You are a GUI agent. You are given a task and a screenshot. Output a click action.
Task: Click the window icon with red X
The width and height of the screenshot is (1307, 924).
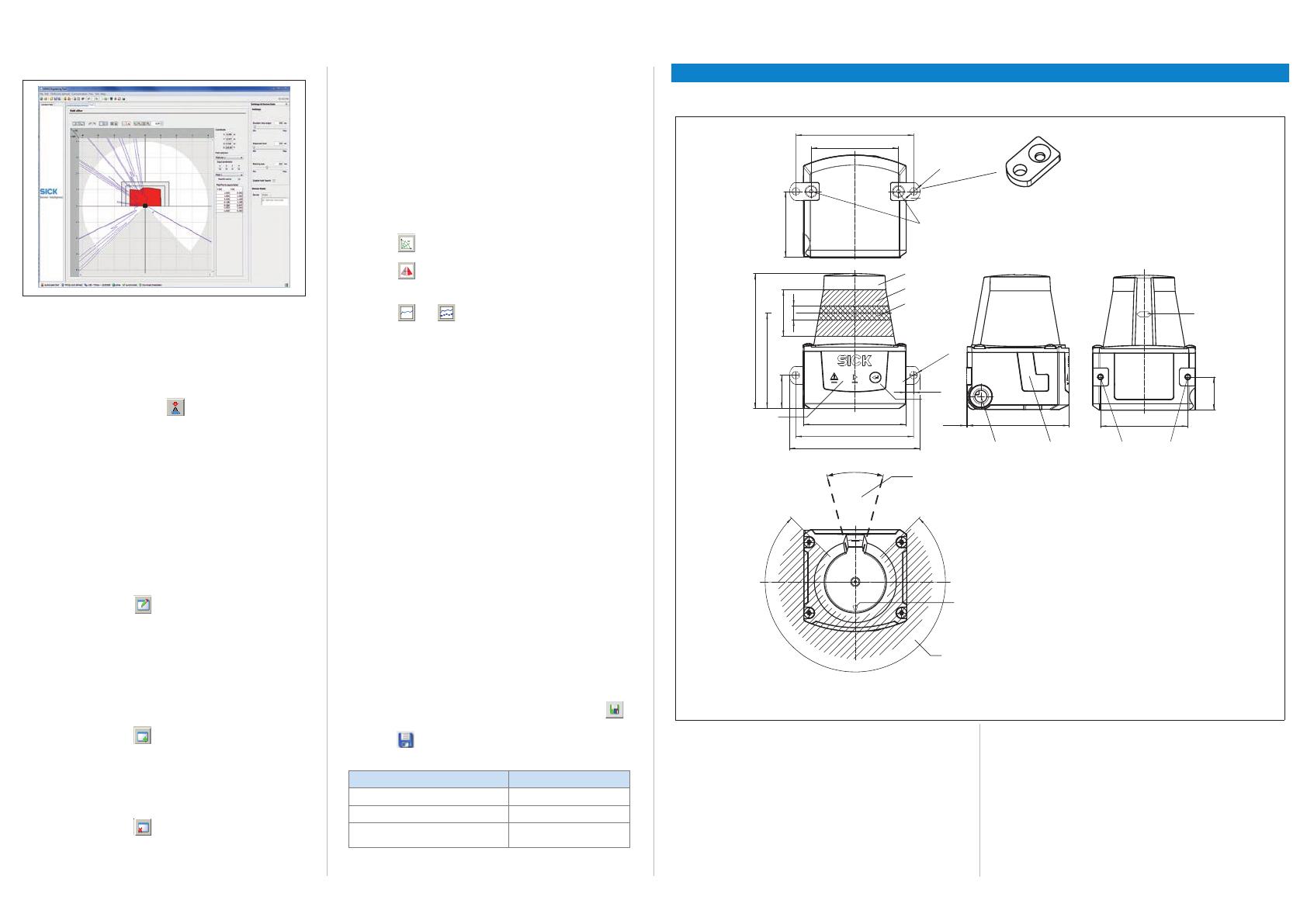click(x=142, y=827)
